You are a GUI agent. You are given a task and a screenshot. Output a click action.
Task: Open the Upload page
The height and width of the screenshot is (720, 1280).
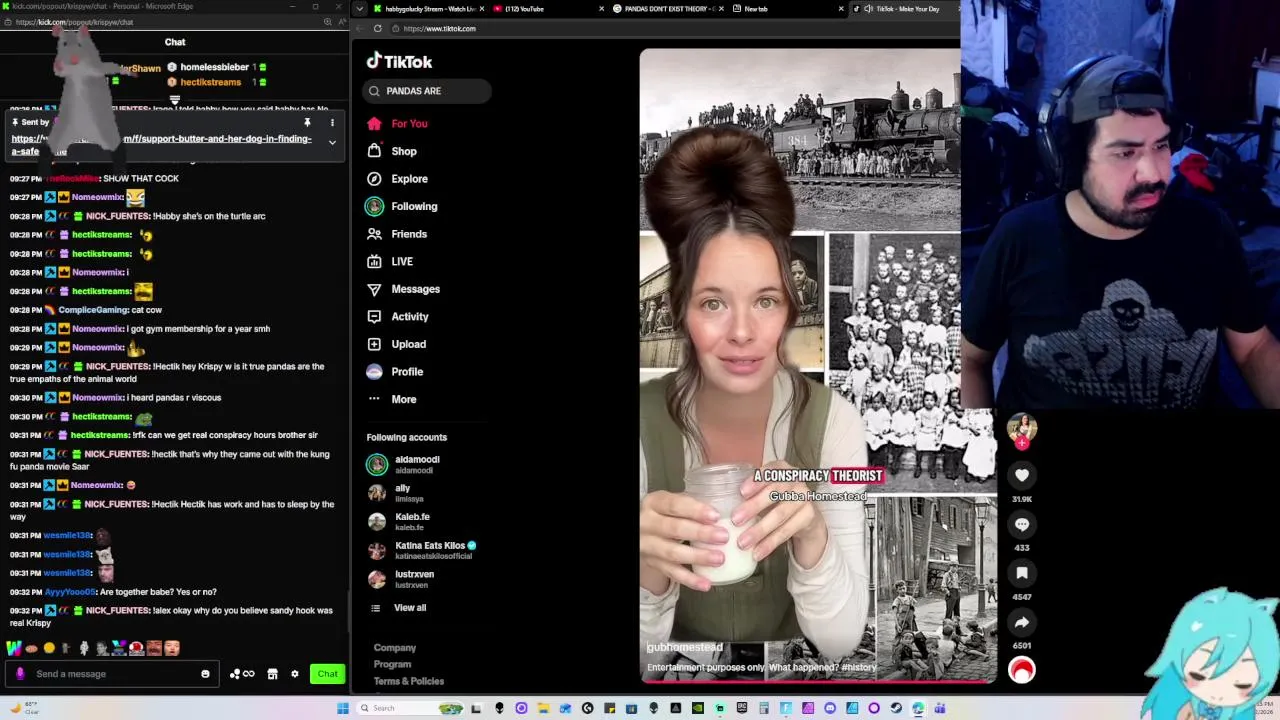click(408, 344)
